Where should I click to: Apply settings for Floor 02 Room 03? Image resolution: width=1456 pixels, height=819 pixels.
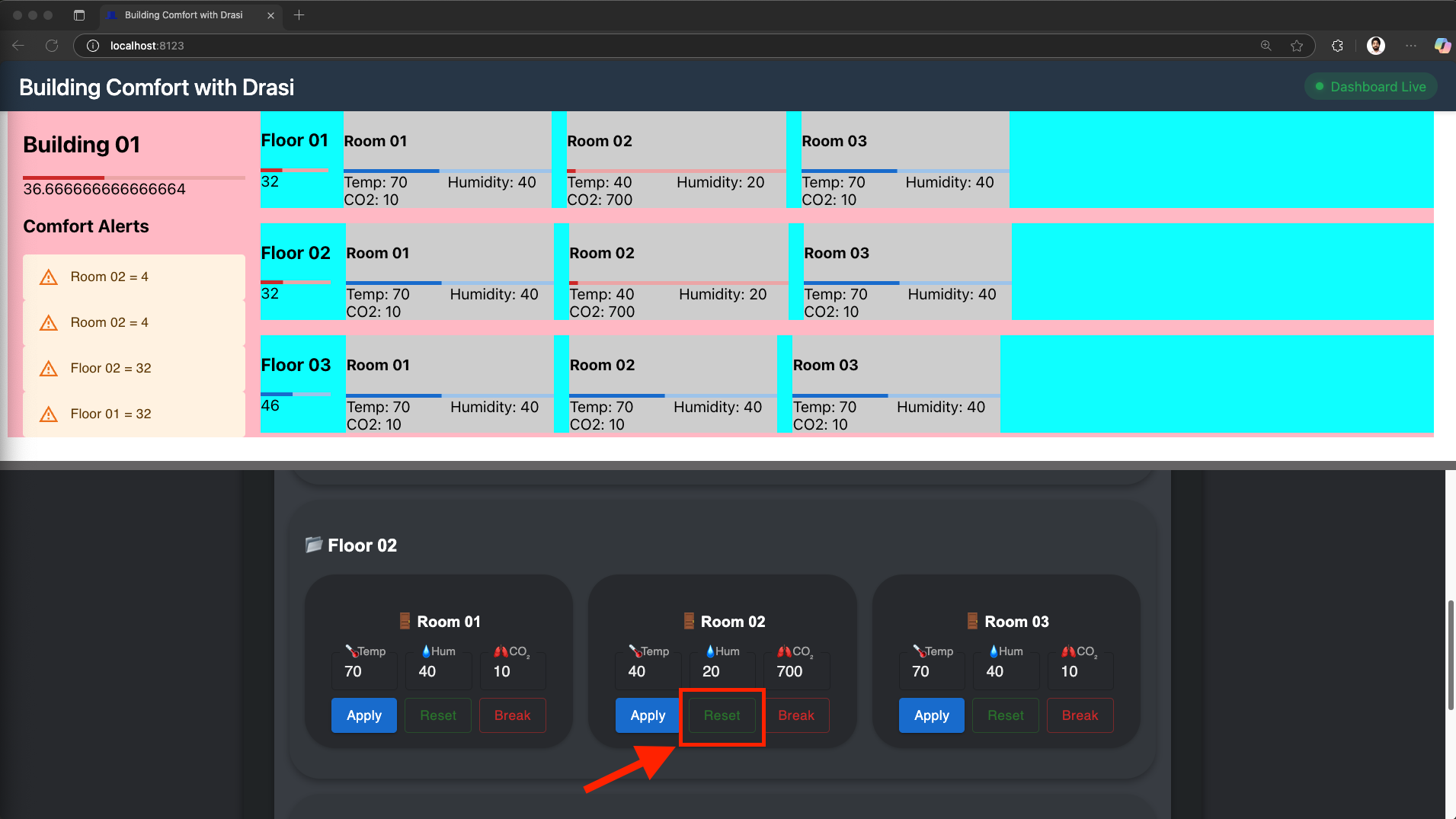click(x=931, y=715)
